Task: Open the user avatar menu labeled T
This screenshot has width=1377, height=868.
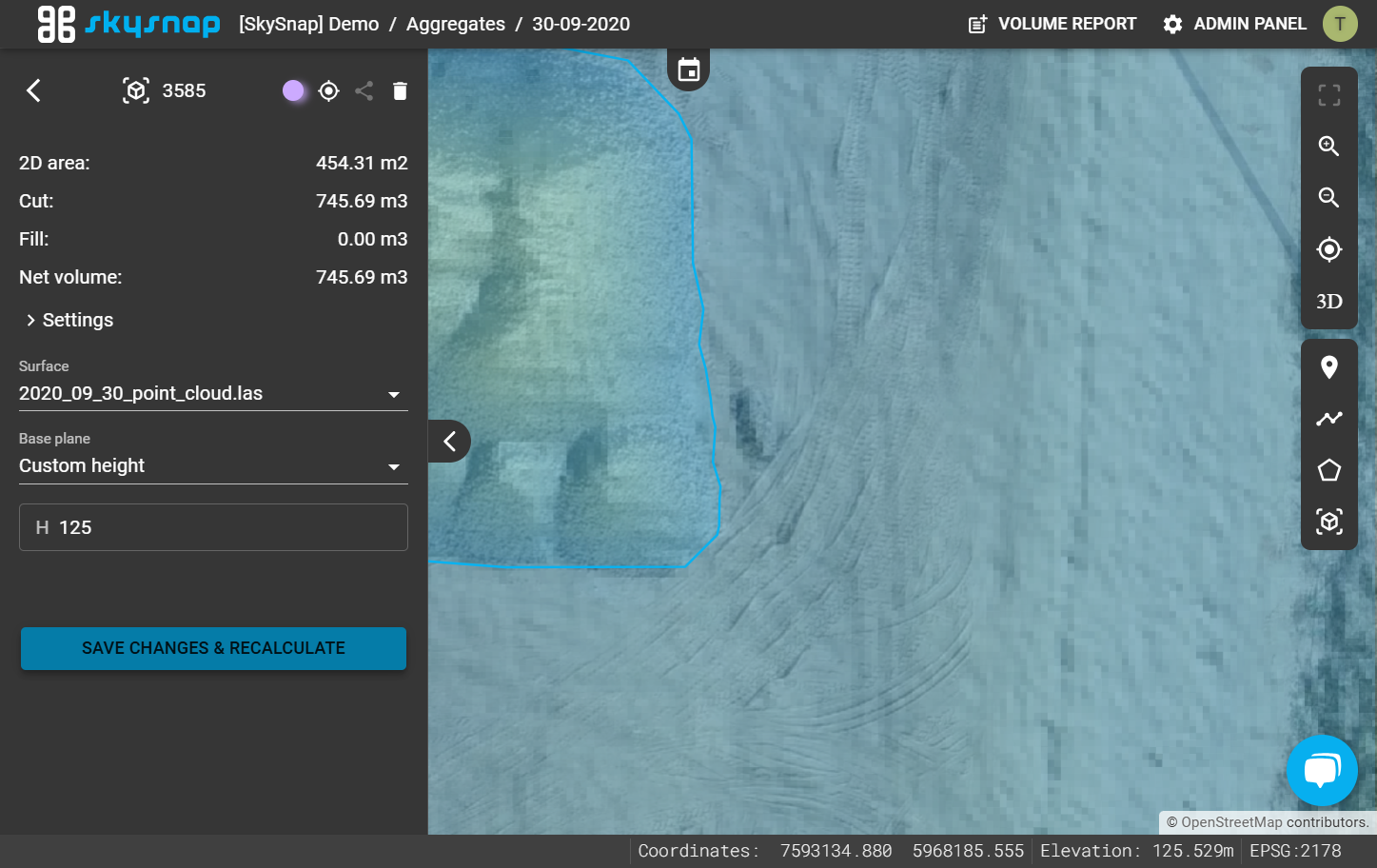Action: pyautogui.click(x=1340, y=24)
